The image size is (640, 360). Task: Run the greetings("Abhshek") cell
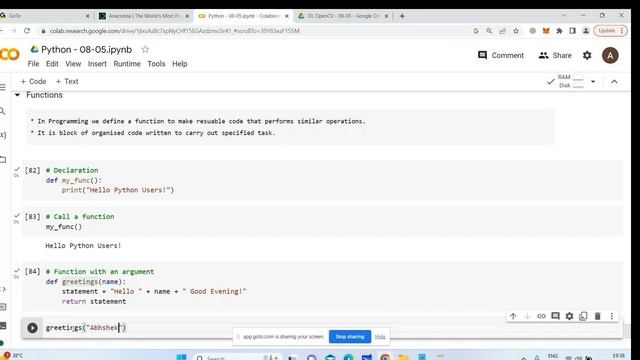click(32, 327)
